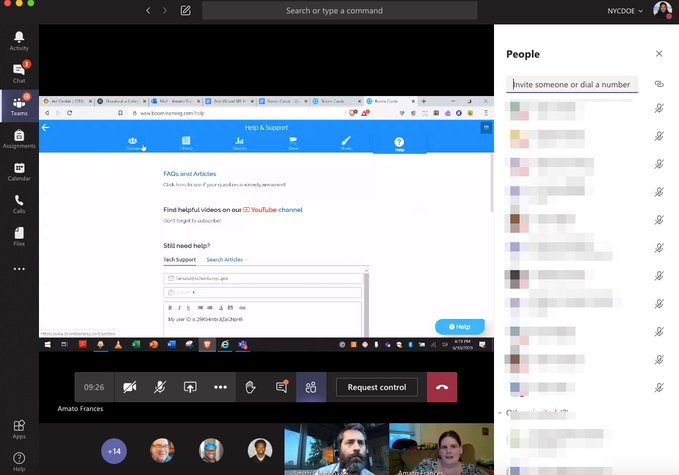Click the Library icon in Boom Learning bar
The height and width of the screenshot is (475, 679).
[186, 143]
